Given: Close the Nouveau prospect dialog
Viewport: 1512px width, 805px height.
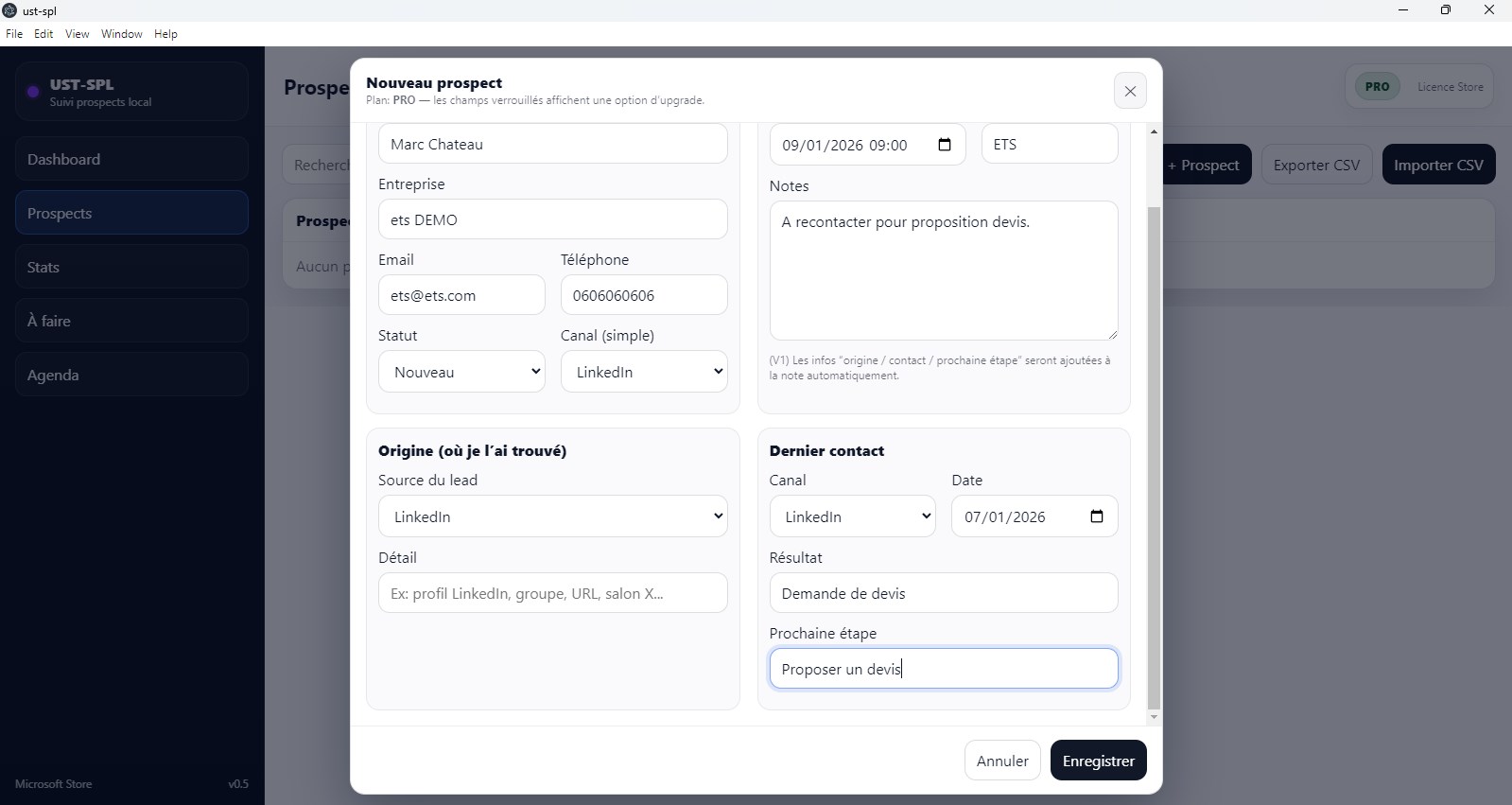Looking at the screenshot, I should click(1130, 92).
